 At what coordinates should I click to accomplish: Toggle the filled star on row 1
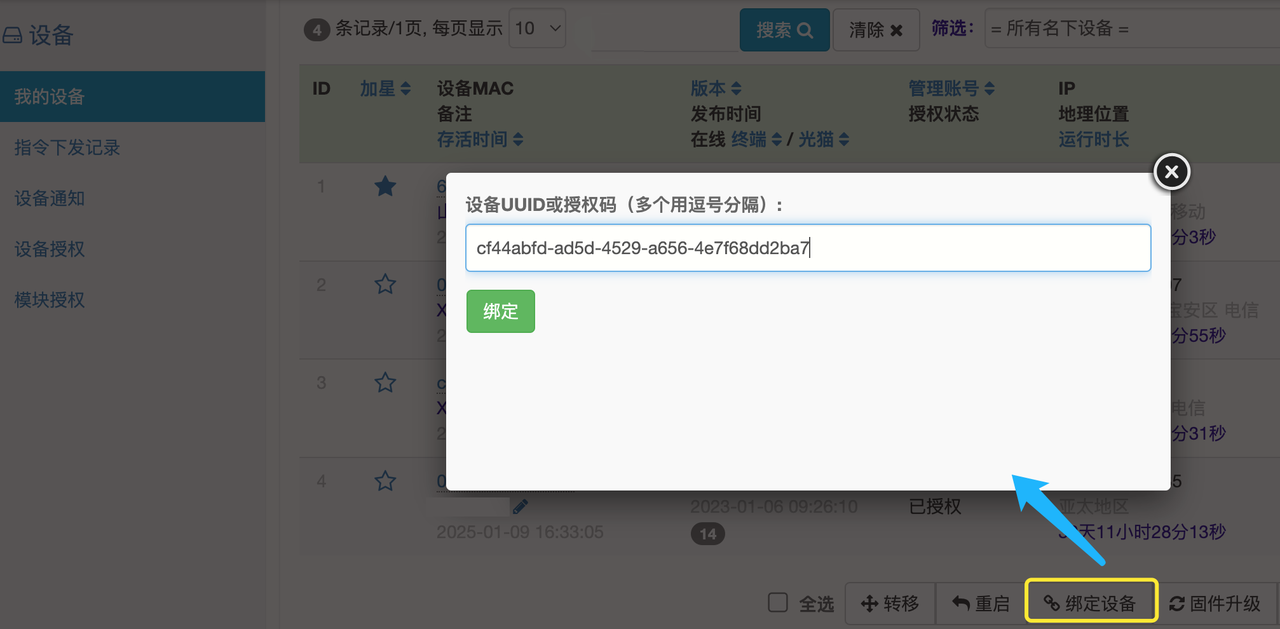(385, 186)
